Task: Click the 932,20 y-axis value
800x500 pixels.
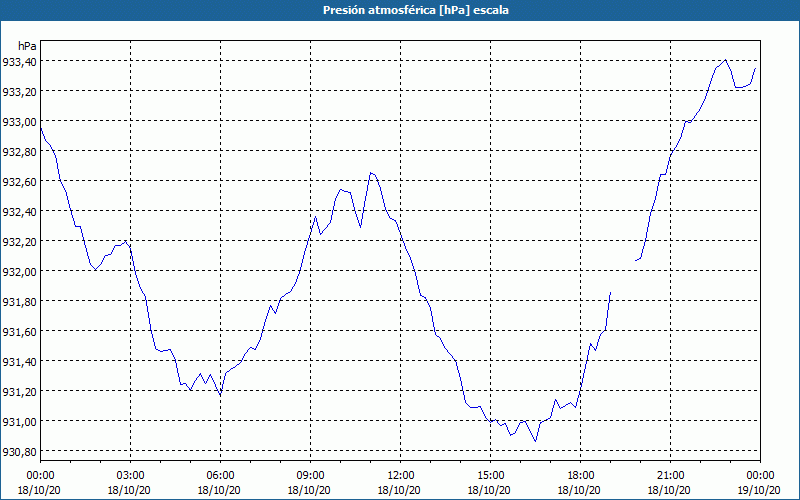Action: [19, 242]
